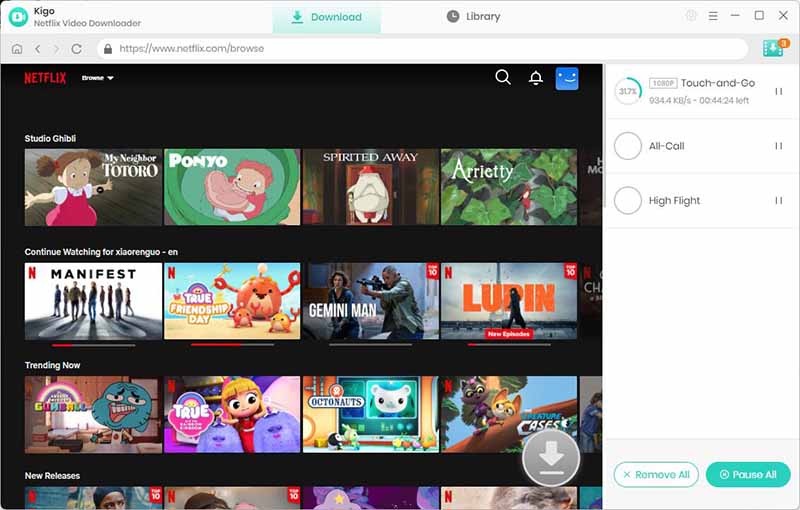Open the Manifest thumbnail

(93, 301)
